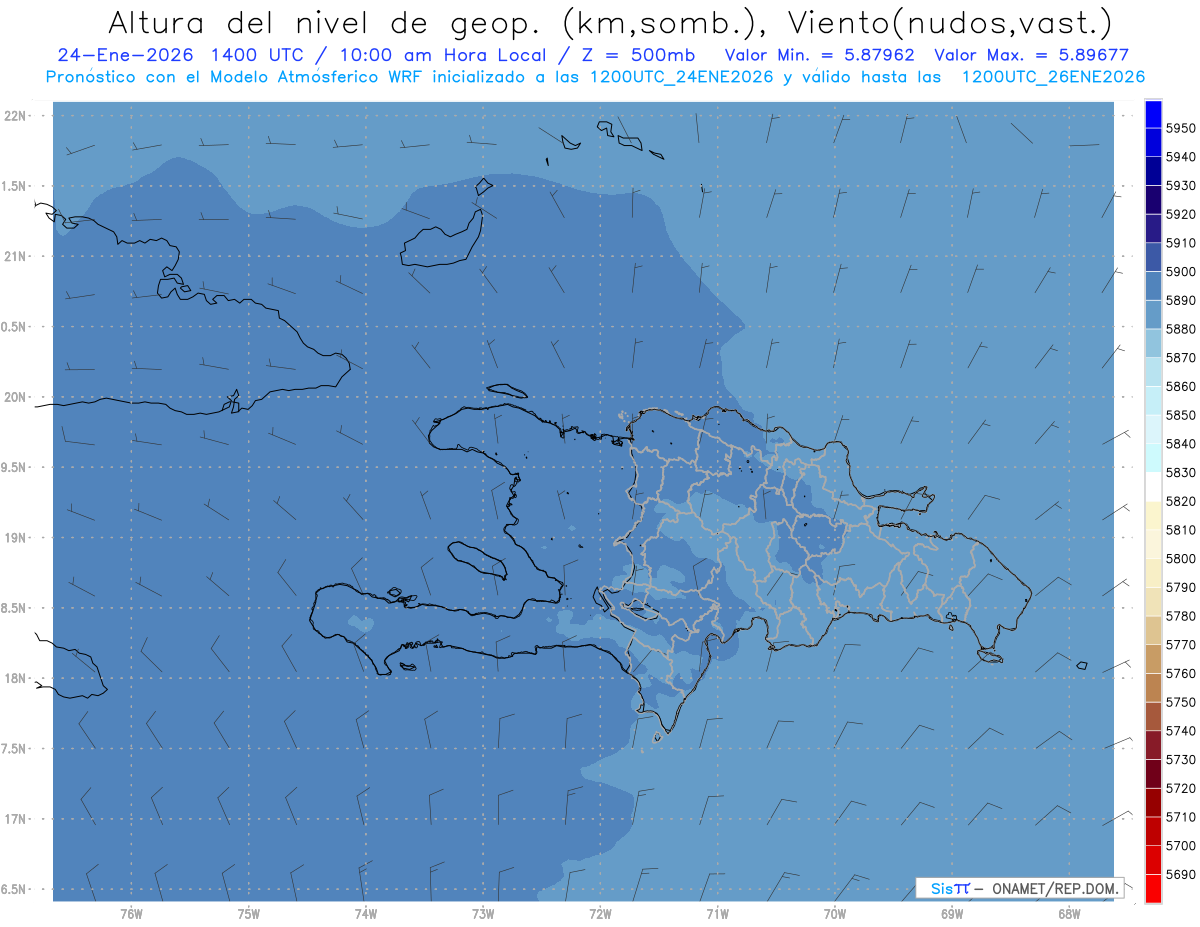Click the '68W' longitude label

coord(1069,913)
